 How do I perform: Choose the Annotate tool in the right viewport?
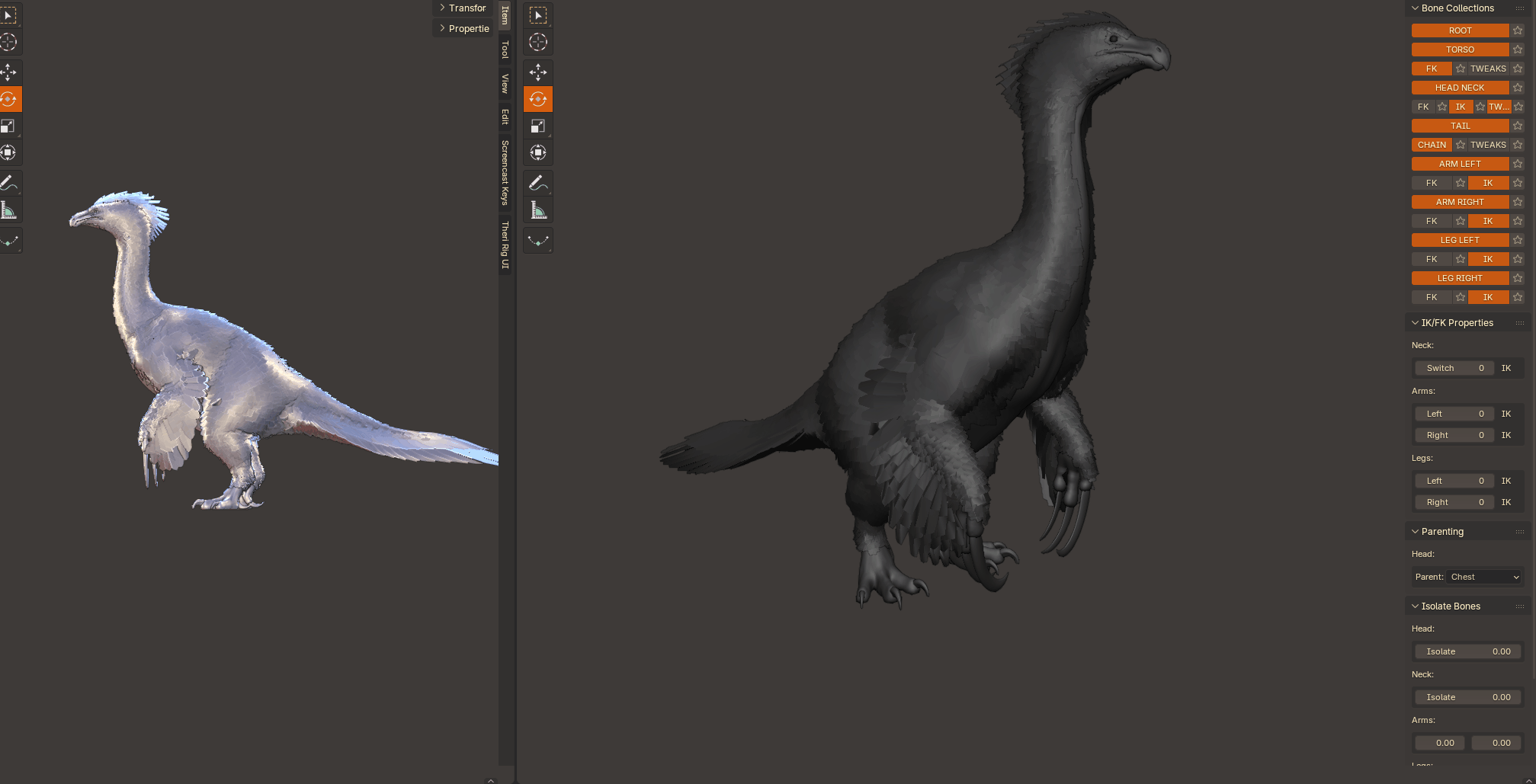coord(537,183)
